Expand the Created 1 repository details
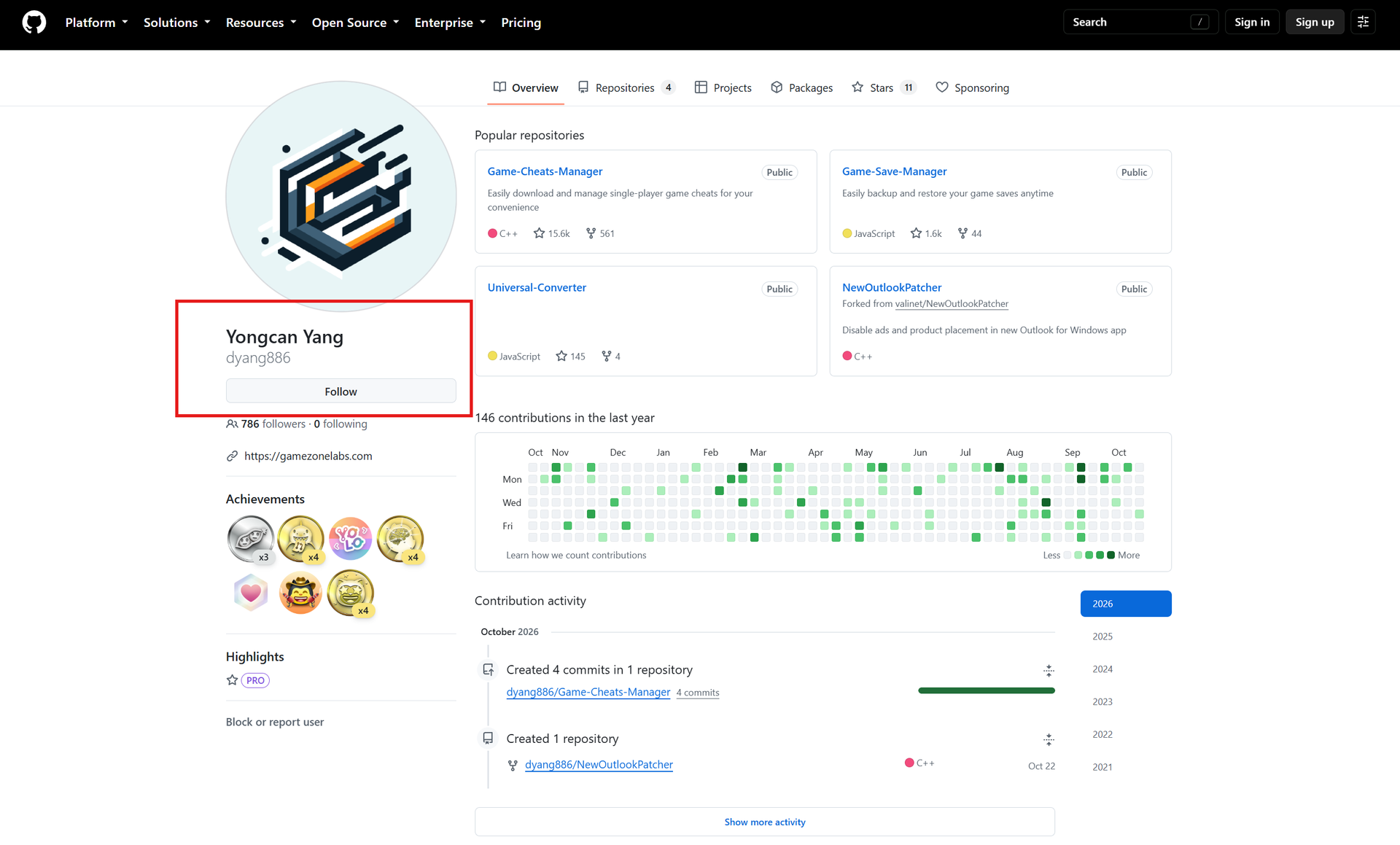This screenshot has height=845, width=1400. (1049, 739)
